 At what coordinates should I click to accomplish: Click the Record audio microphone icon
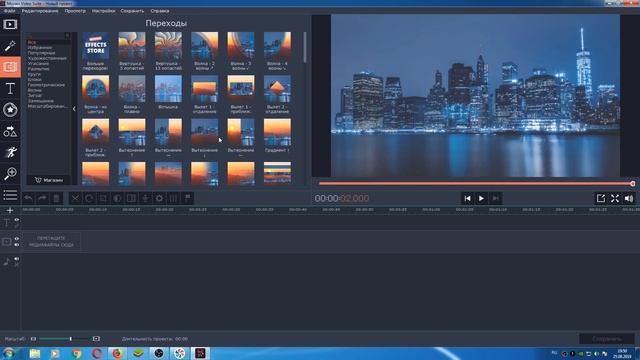[145, 198]
